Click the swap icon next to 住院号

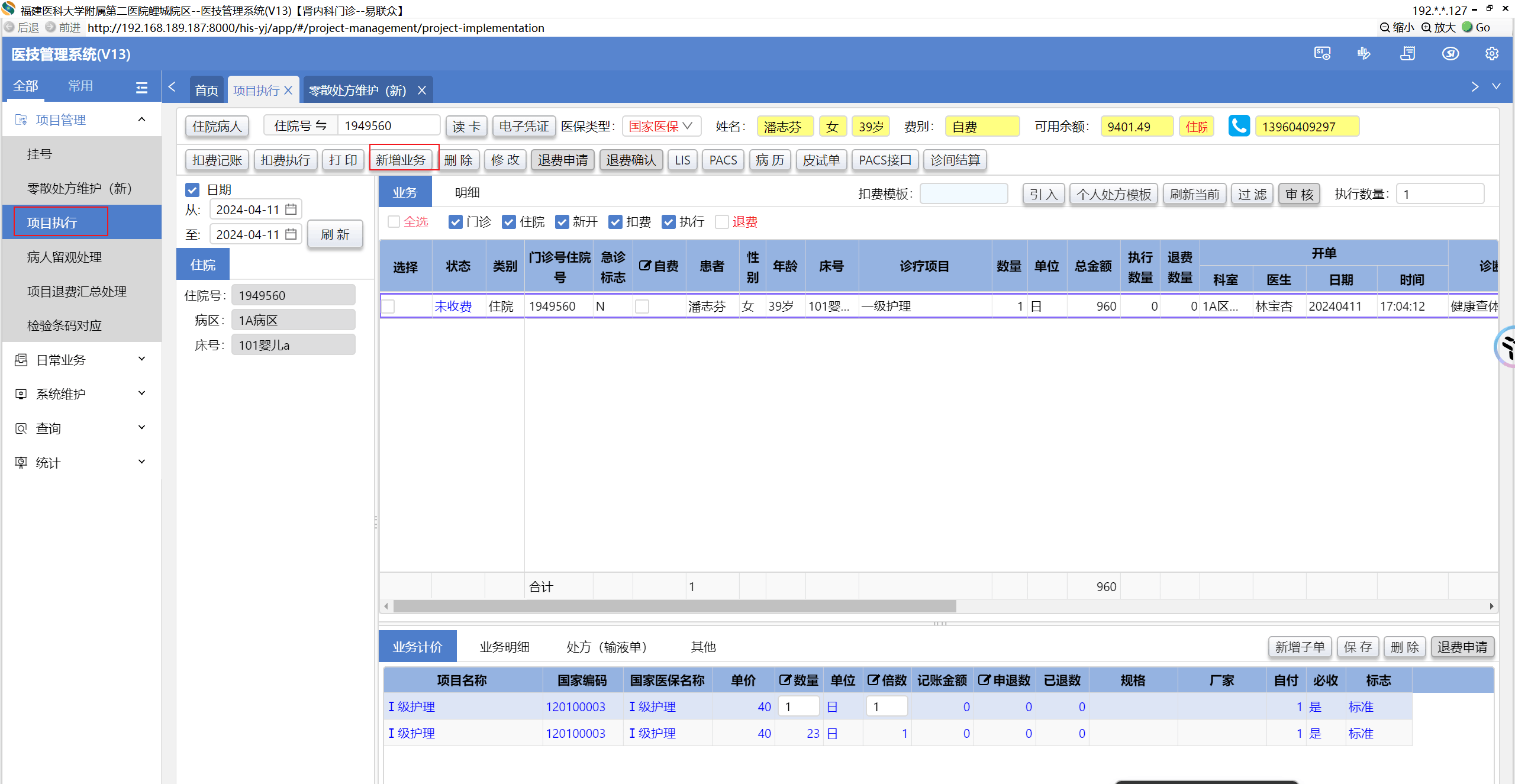321,125
